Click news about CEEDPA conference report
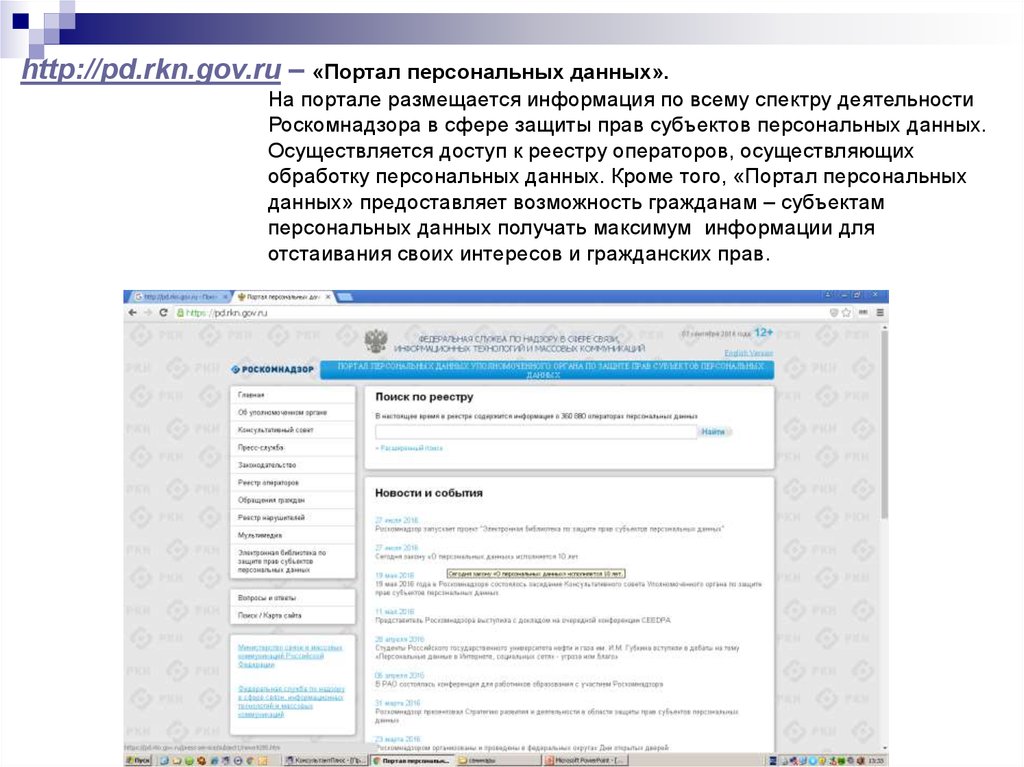The height and width of the screenshot is (767, 1024). 522,621
